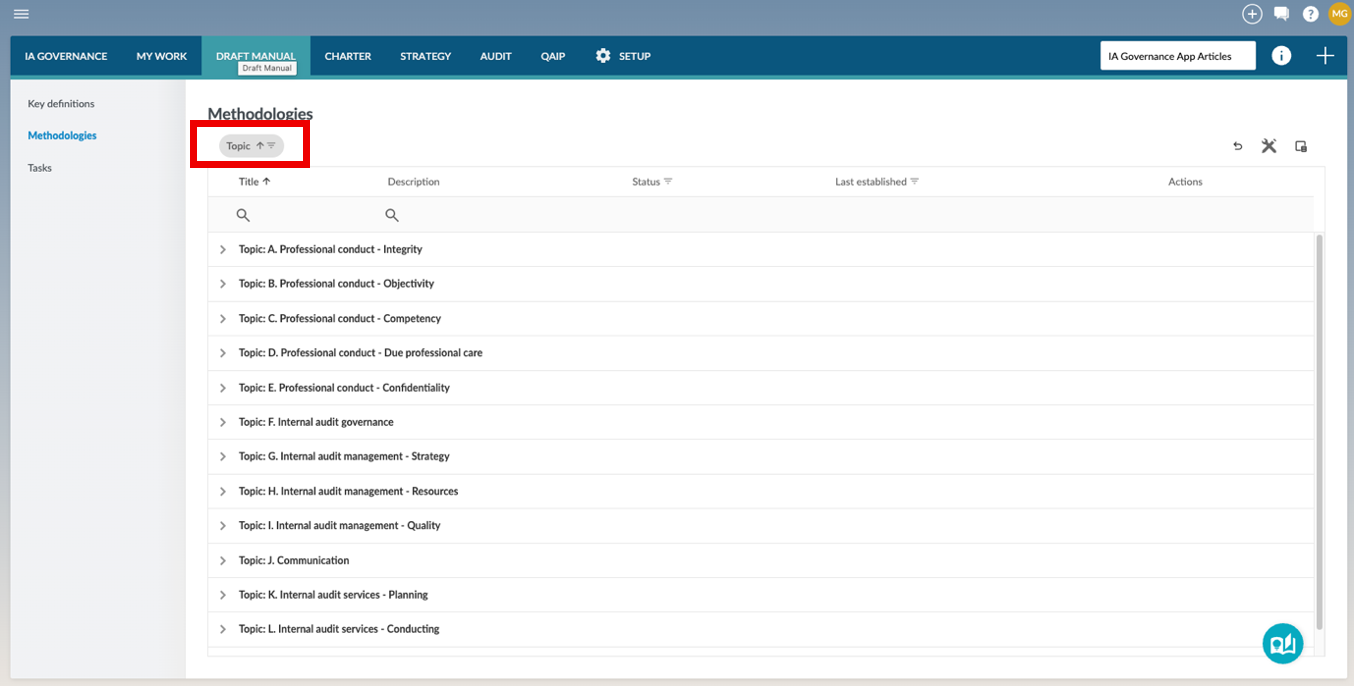Open the chat messages icon
The image size is (1354, 686).
1281,14
